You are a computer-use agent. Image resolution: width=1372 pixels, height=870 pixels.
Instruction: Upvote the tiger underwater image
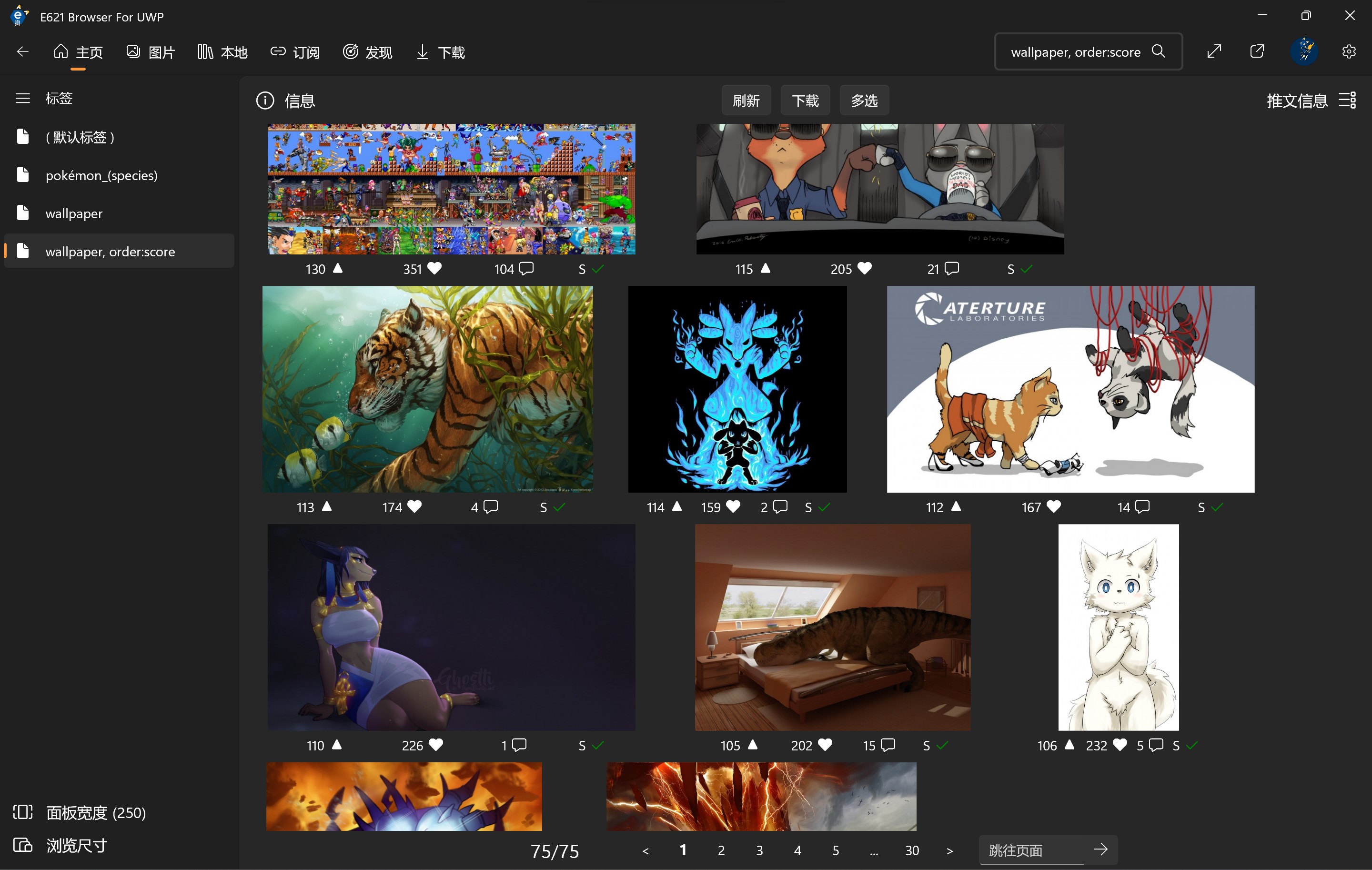coord(327,506)
